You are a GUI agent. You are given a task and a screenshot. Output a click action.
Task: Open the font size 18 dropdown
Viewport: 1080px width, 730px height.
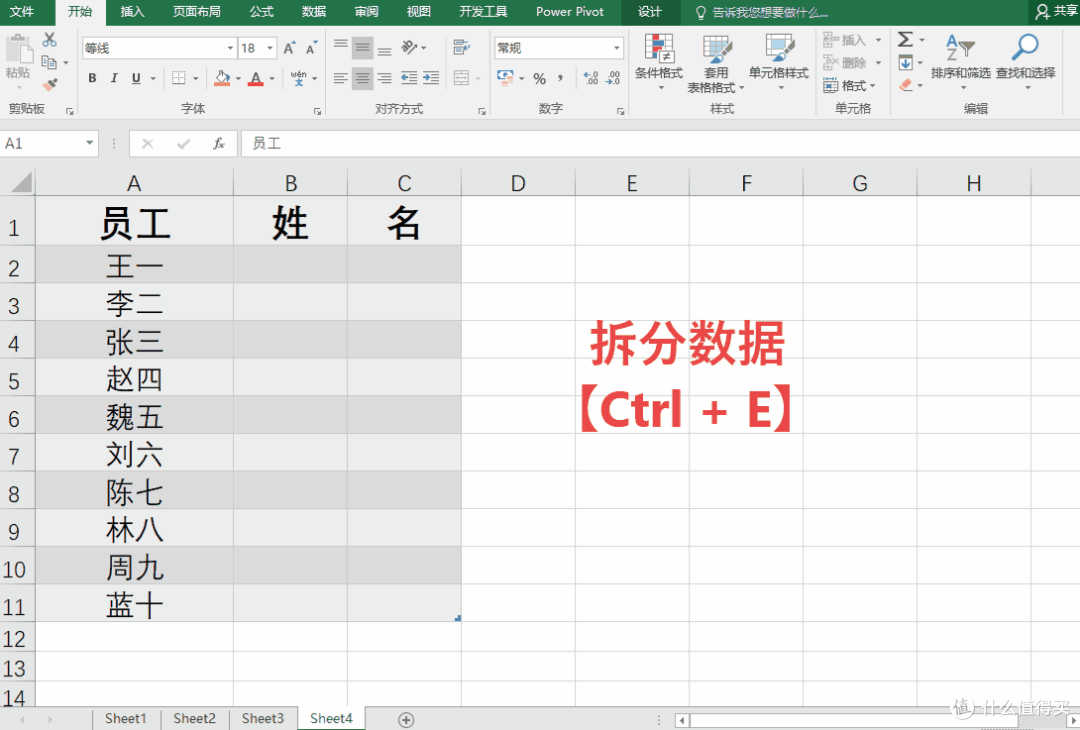click(x=270, y=48)
